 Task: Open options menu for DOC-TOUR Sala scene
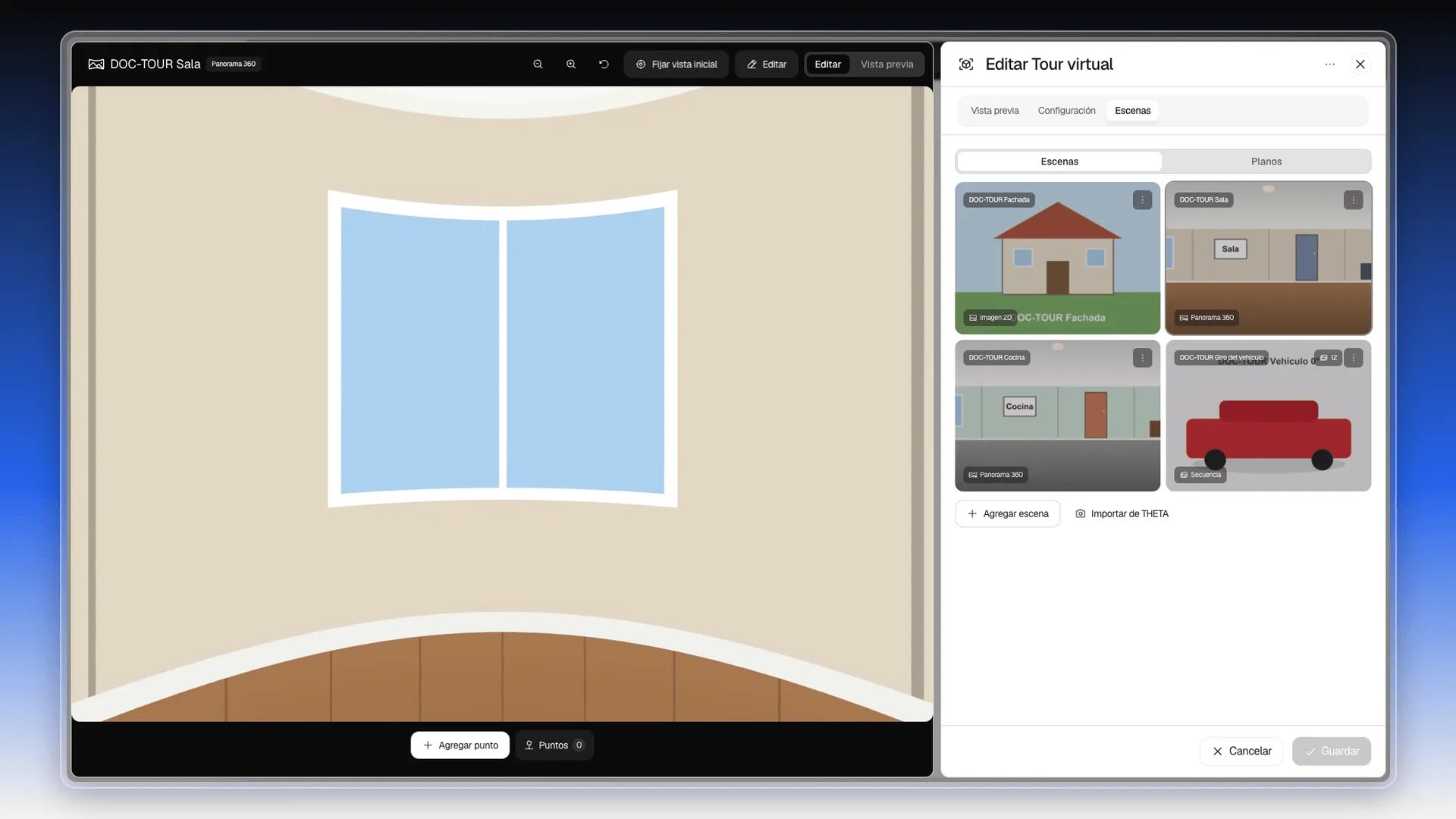(1353, 200)
